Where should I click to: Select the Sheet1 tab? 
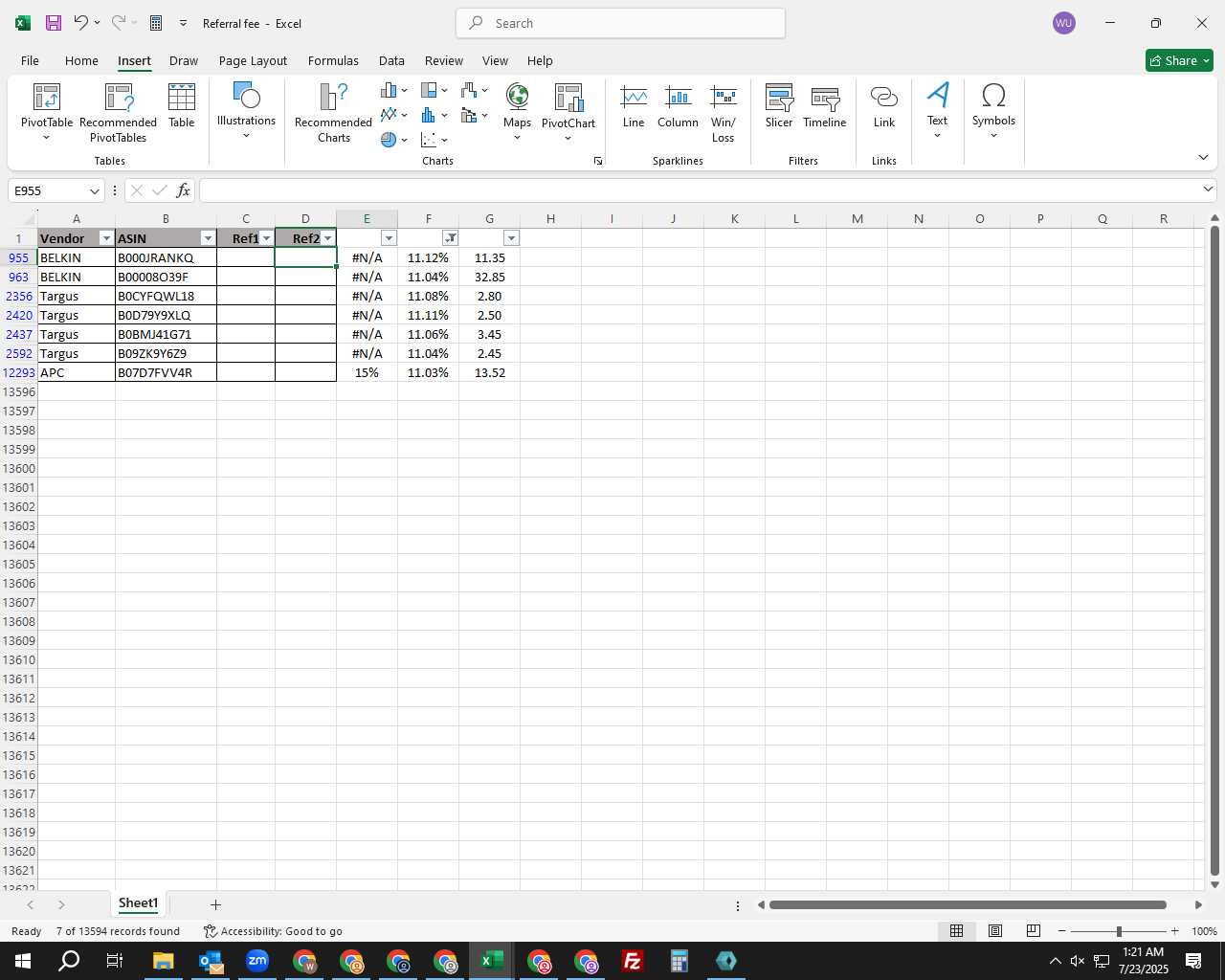click(138, 903)
